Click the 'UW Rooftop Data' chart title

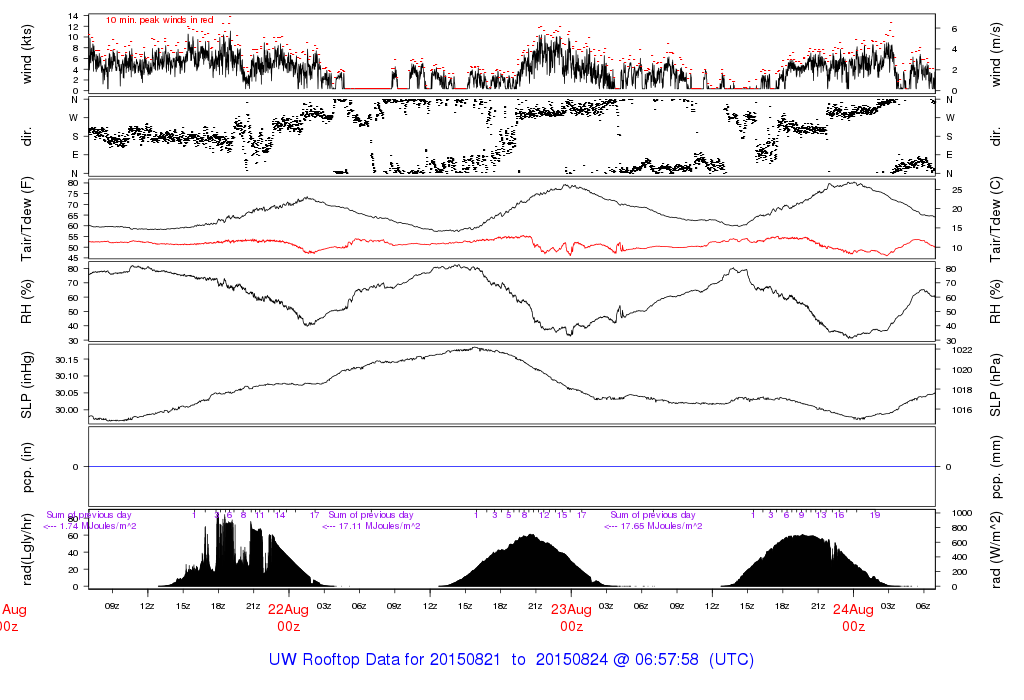click(x=511, y=660)
